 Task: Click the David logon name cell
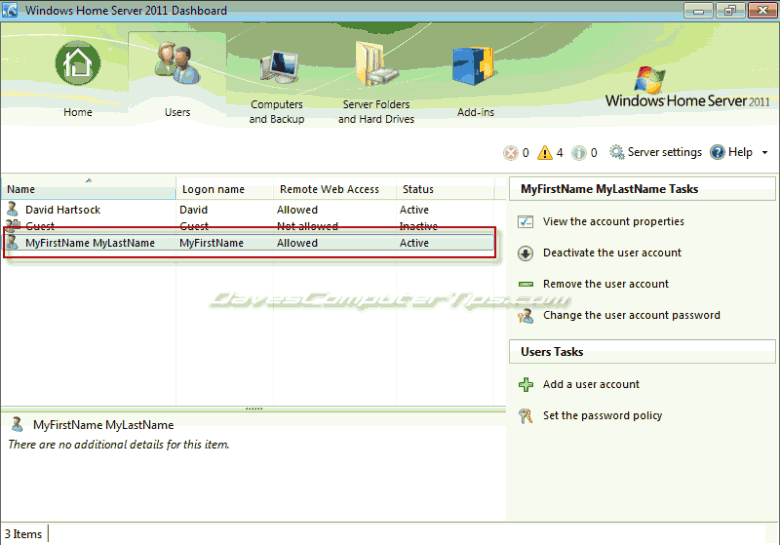click(x=194, y=210)
